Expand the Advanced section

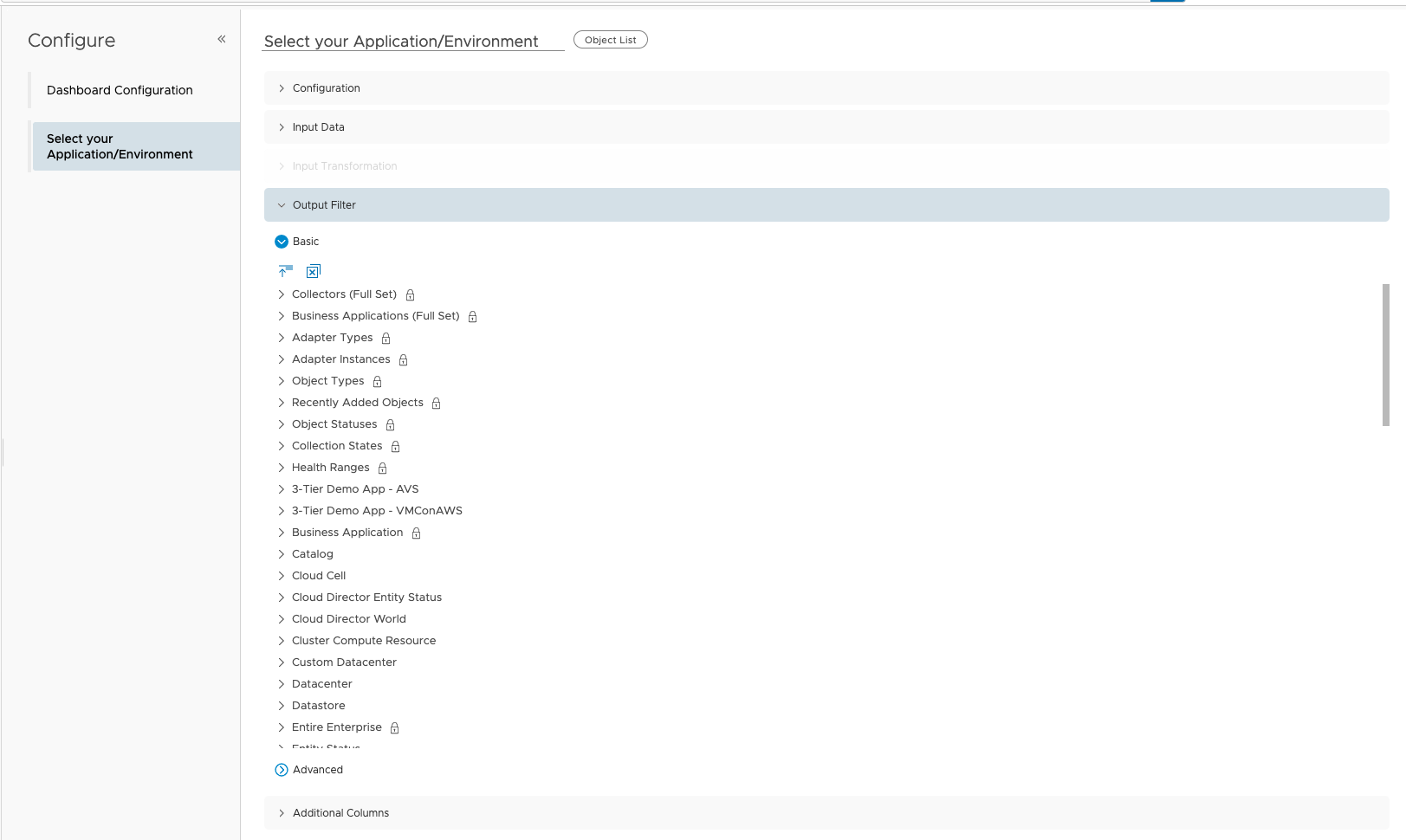[x=281, y=769]
